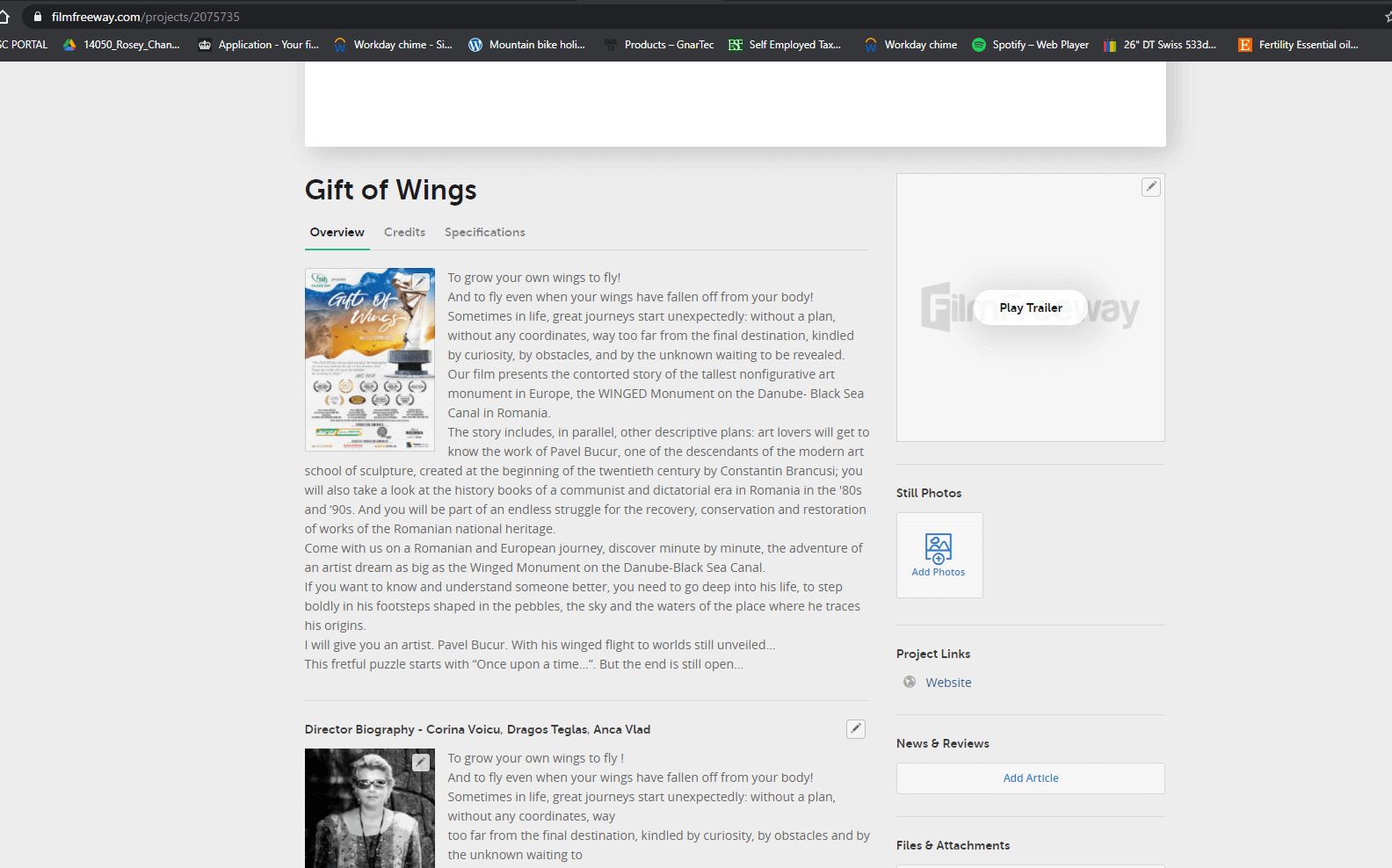Screen dimensions: 1392x868
Task: Open the Website project link
Action: tap(948, 683)
